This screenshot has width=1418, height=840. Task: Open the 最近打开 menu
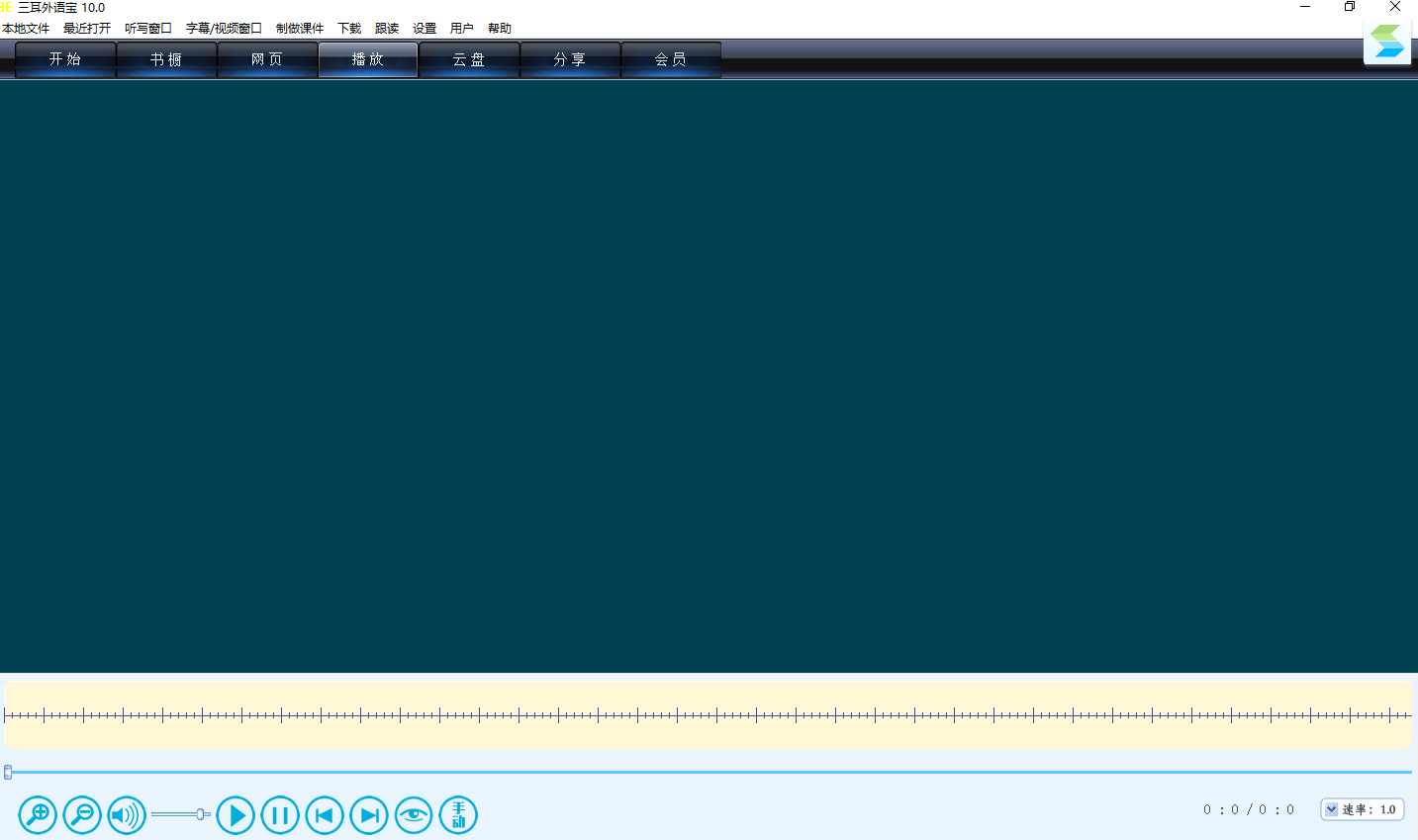pyautogui.click(x=87, y=29)
